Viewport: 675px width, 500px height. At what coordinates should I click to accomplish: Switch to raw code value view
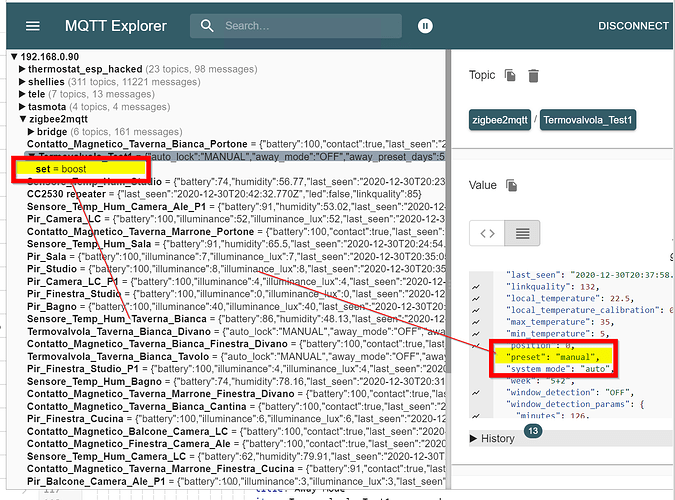coord(488,234)
